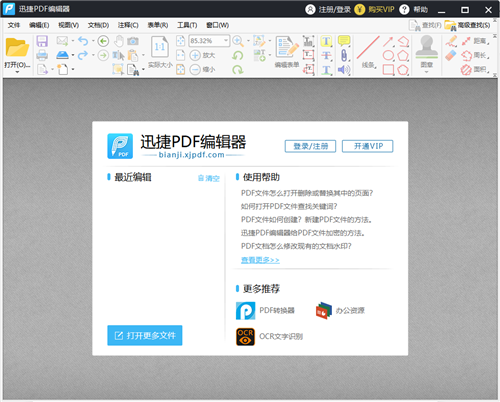Select the Distance measurement tool 距离
Viewport: 500px width, 402px height.
click(x=474, y=41)
